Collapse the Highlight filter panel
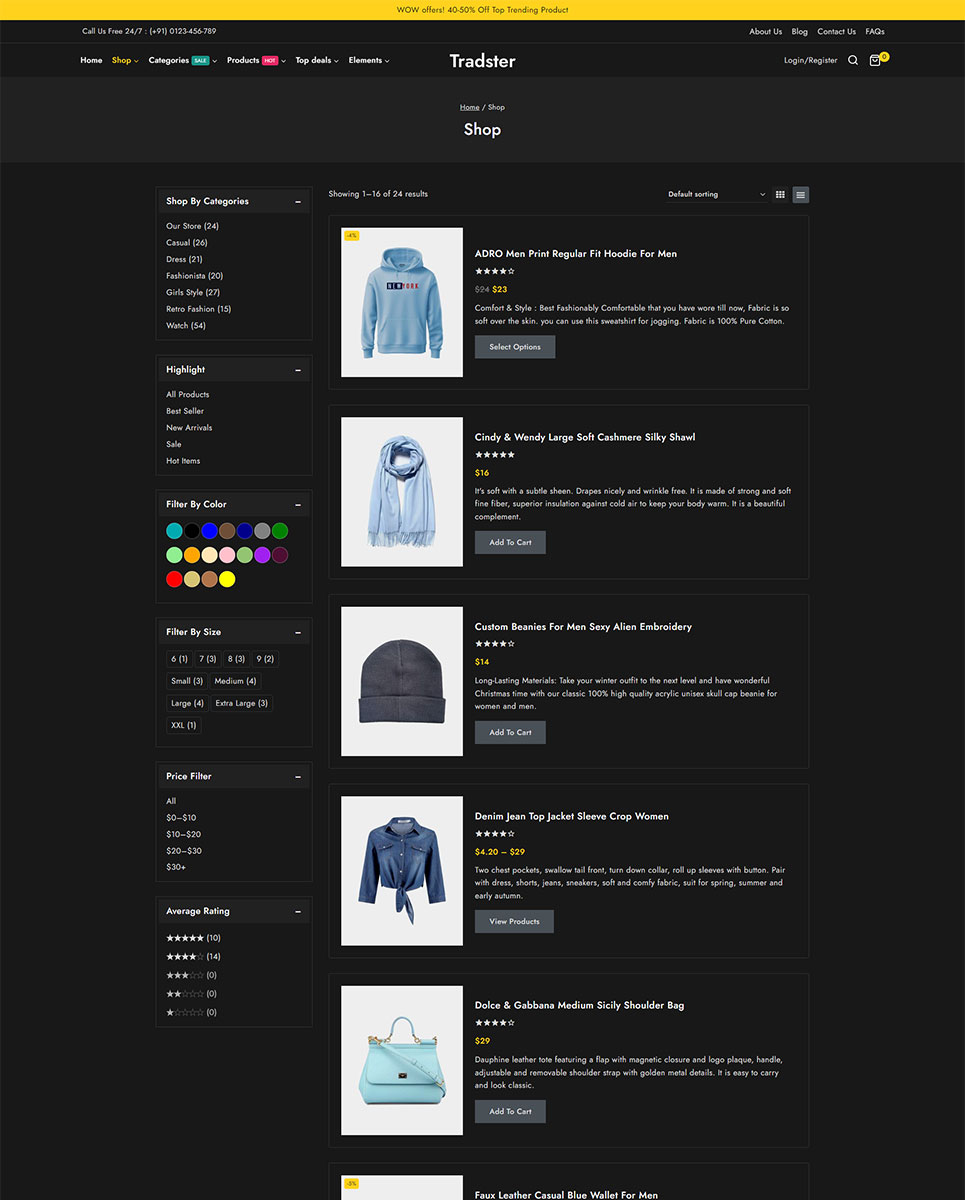 pyautogui.click(x=298, y=370)
